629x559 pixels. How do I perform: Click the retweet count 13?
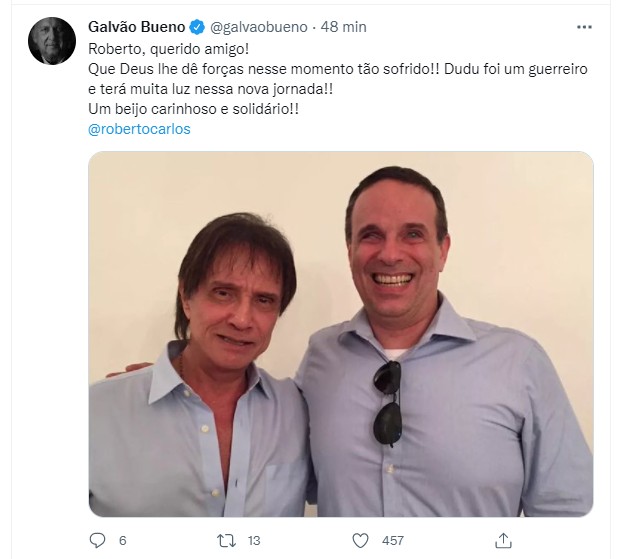coord(254,541)
